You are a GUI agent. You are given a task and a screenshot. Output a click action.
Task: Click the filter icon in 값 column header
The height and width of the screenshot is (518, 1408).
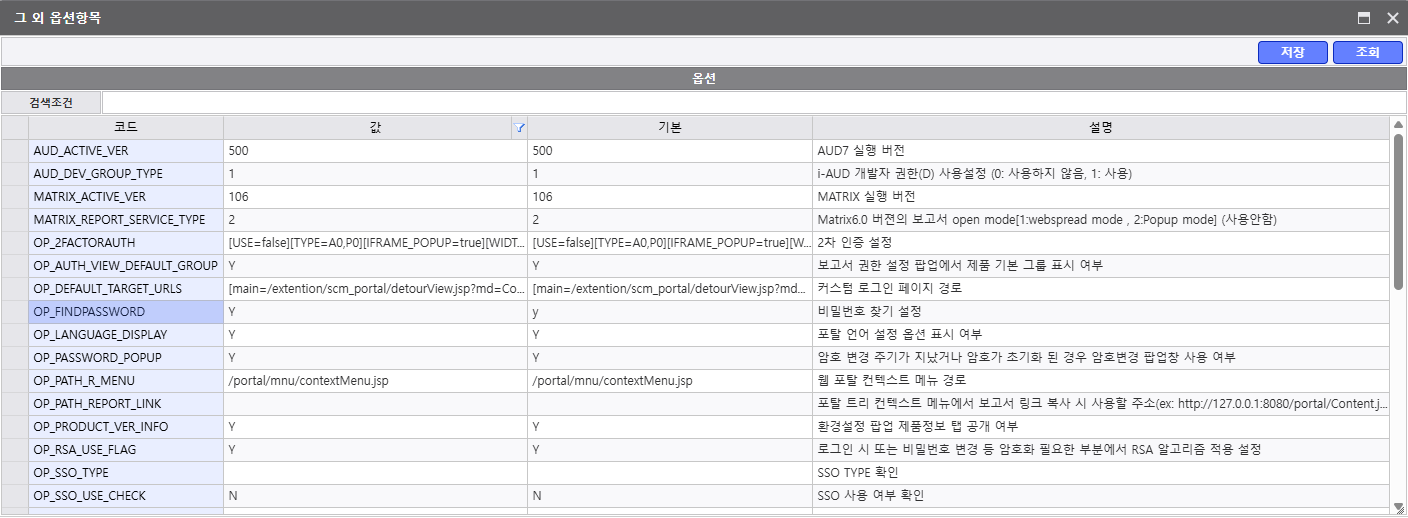coord(519,128)
